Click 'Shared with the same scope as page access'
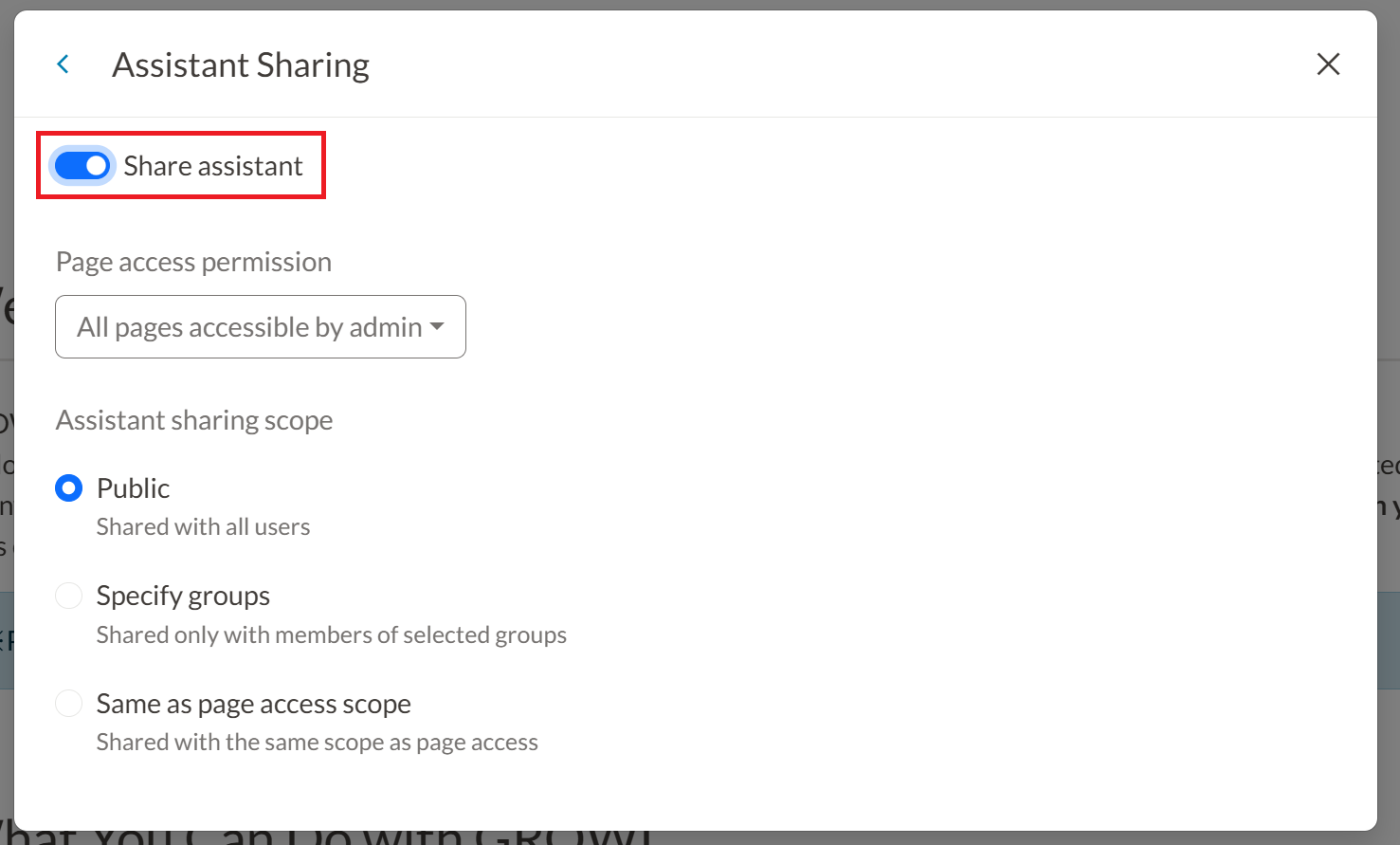 (x=318, y=742)
